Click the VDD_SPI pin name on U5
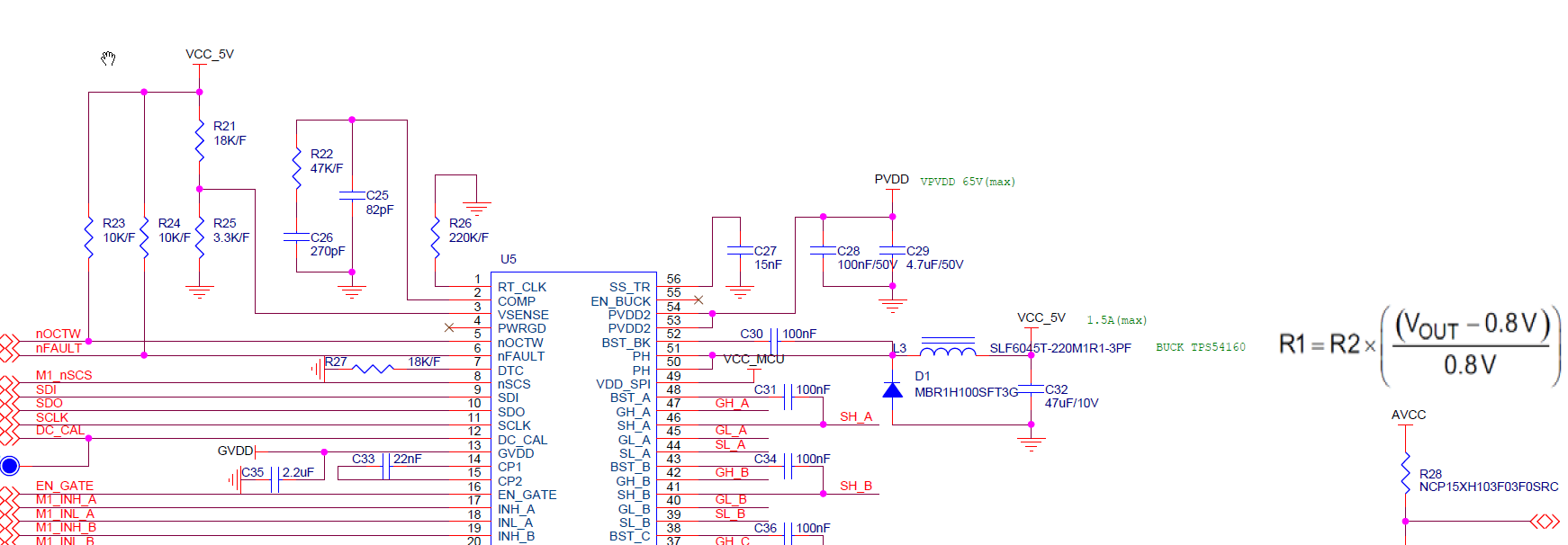This screenshot has width=1568, height=545. [623, 384]
